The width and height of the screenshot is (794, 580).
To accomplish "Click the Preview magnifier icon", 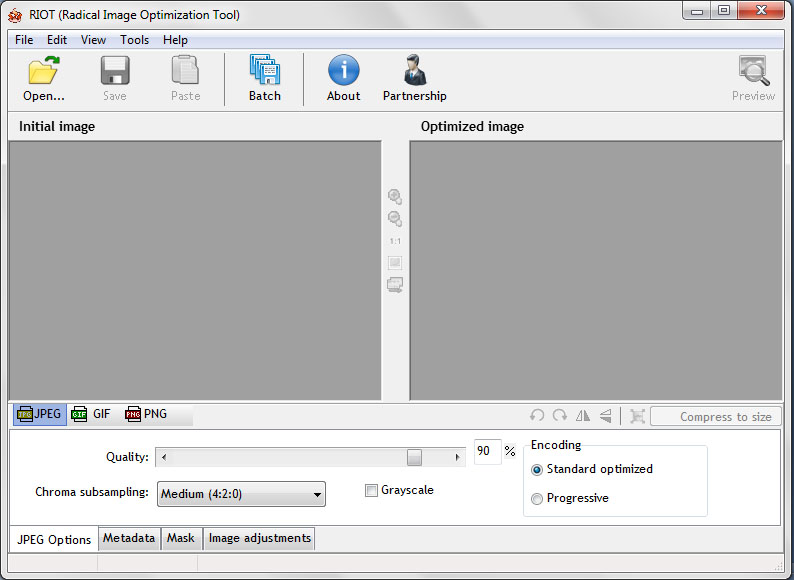I will coord(753,71).
